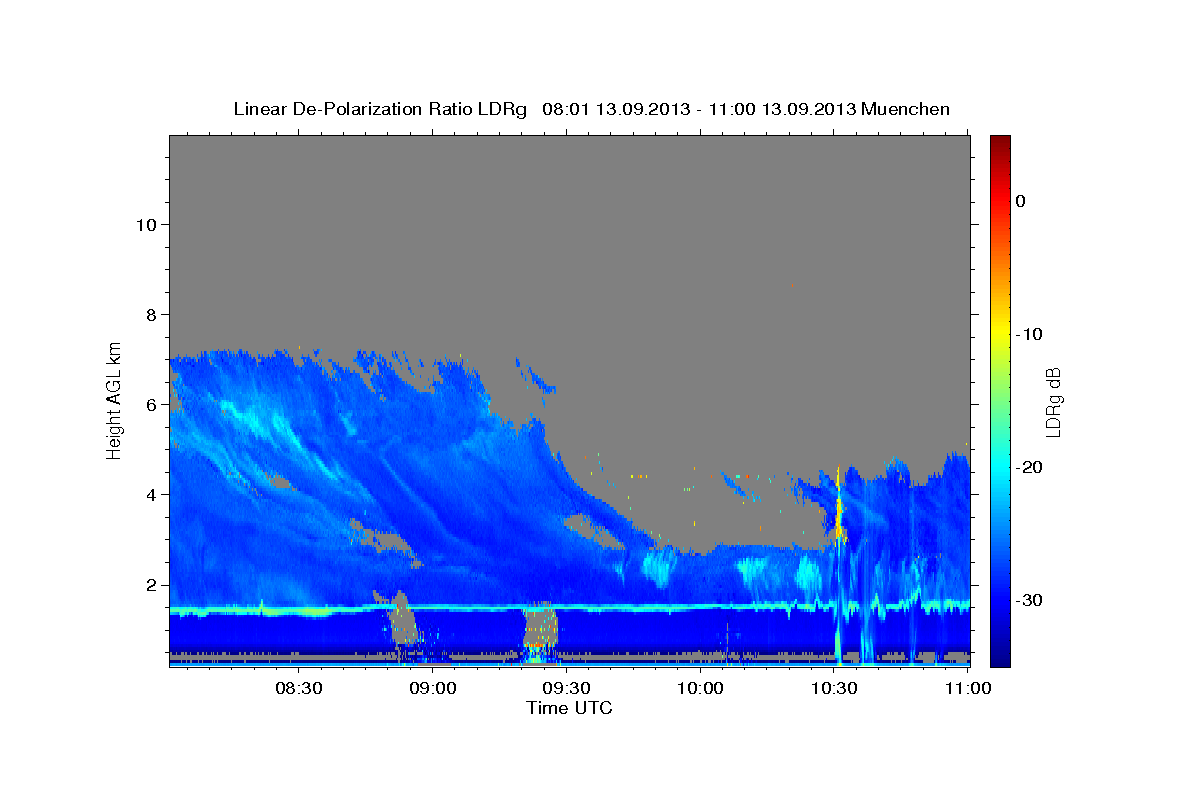Screen dimensions: 1200x800
Task: Click the colorbar value -10
Action: [x=1030, y=334]
